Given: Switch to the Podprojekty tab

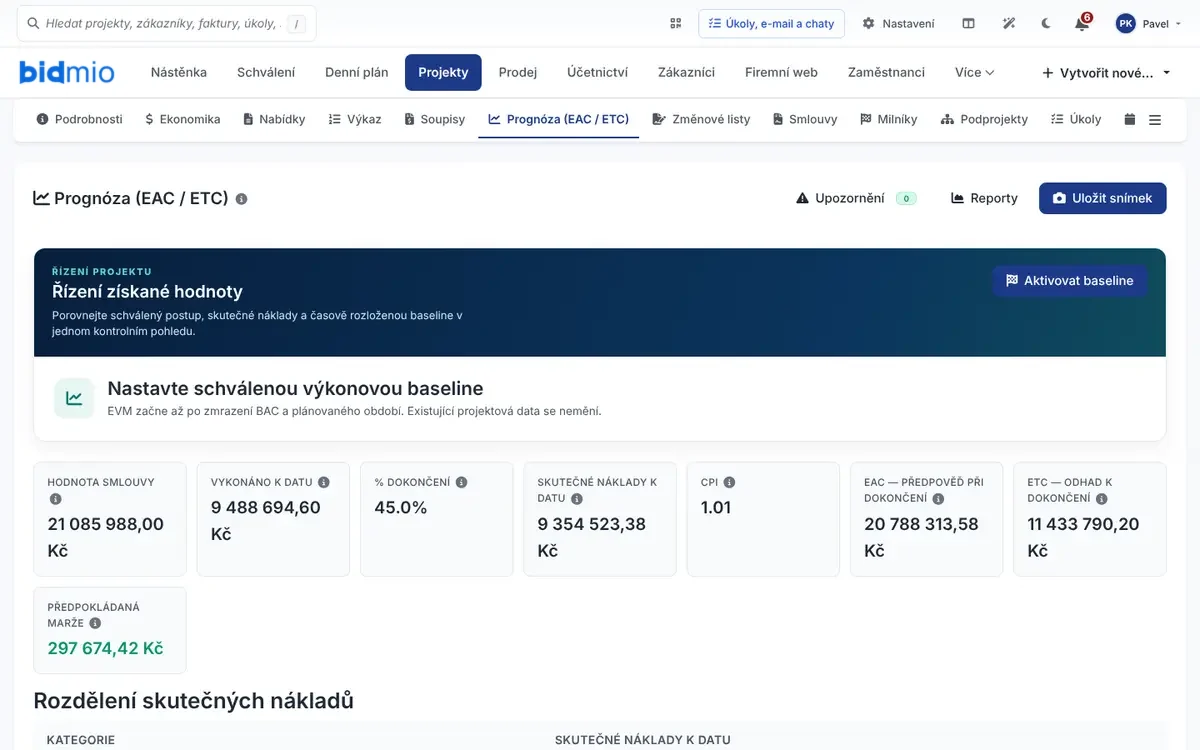Looking at the screenshot, I should (x=984, y=119).
